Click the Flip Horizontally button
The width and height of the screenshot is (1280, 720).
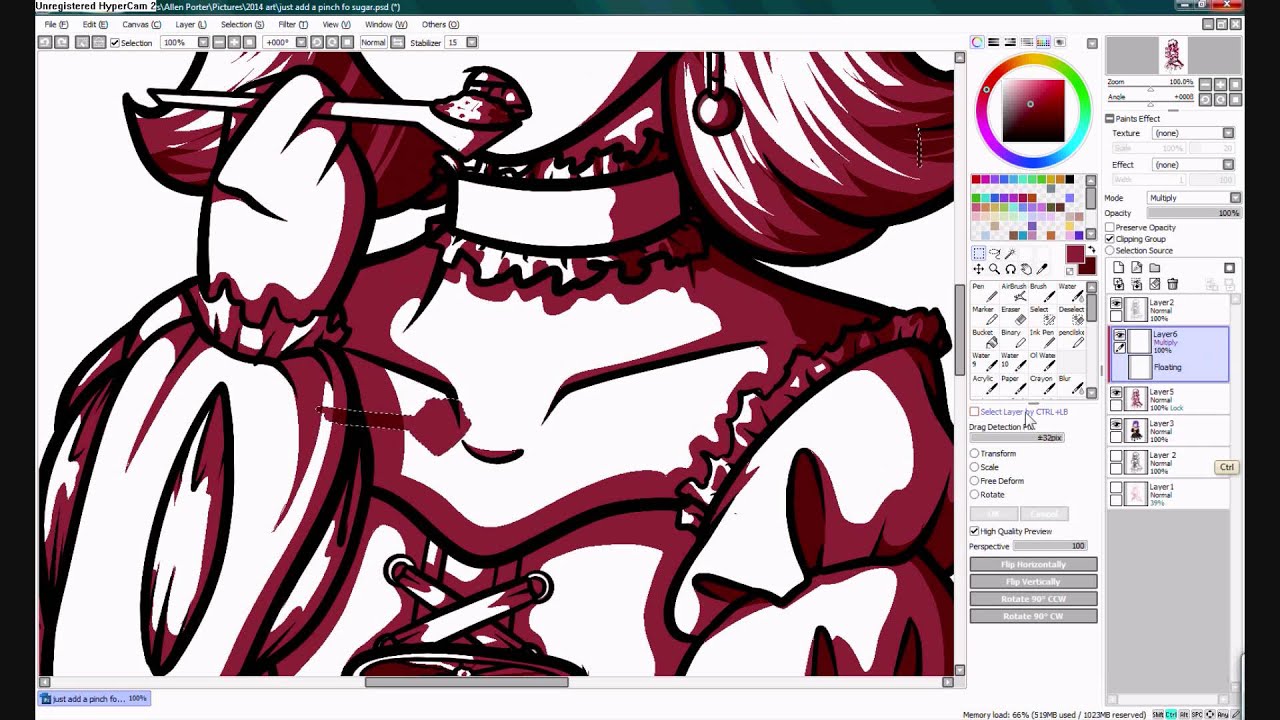tap(1033, 565)
